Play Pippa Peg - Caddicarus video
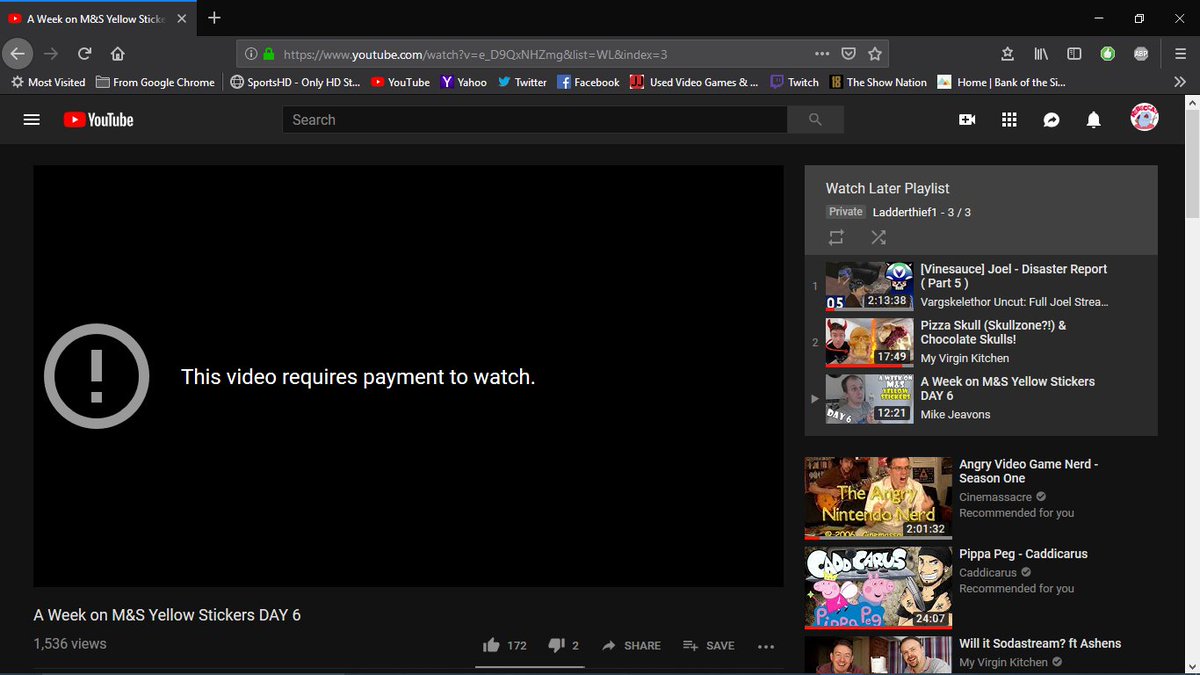 pyautogui.click(x=1023, y=554)
